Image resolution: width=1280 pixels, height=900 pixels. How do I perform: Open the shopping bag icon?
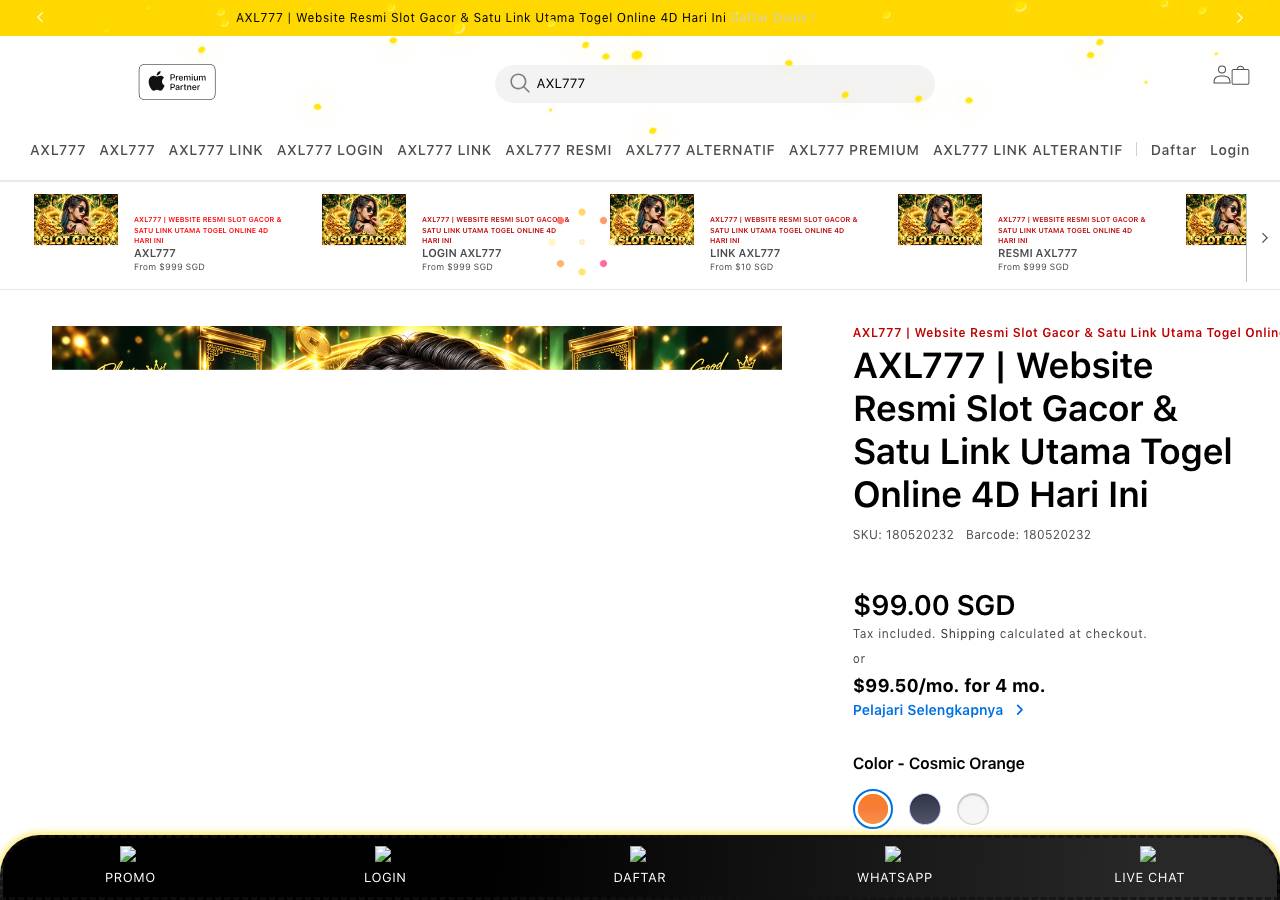[x=1241, y=75]
